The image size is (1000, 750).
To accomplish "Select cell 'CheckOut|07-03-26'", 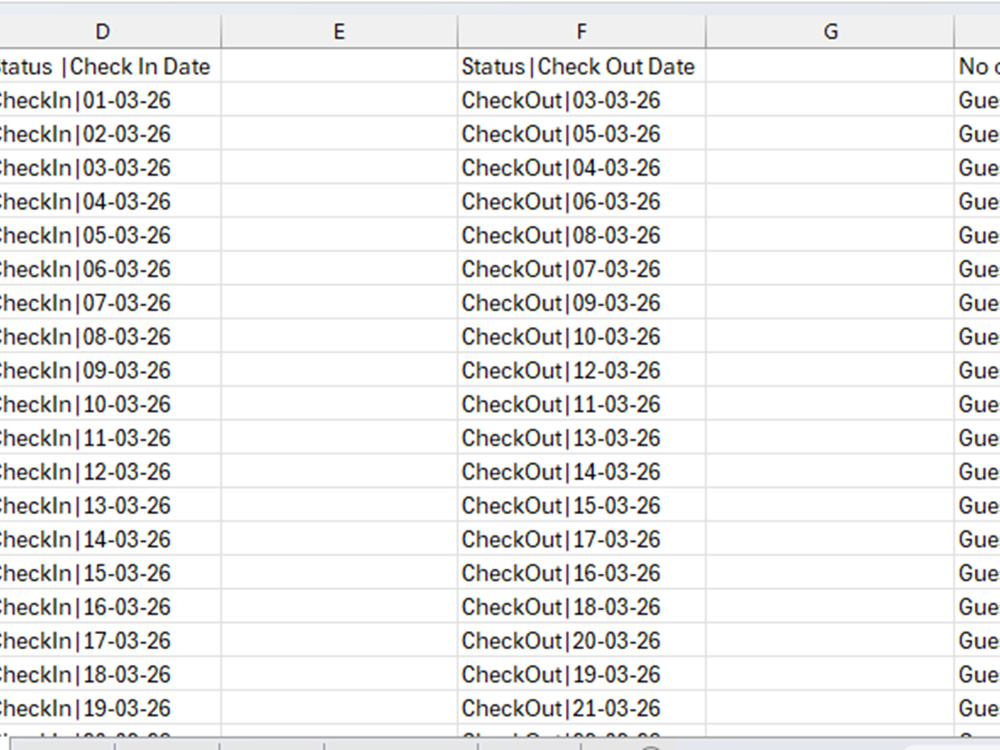I will (582, 269).
